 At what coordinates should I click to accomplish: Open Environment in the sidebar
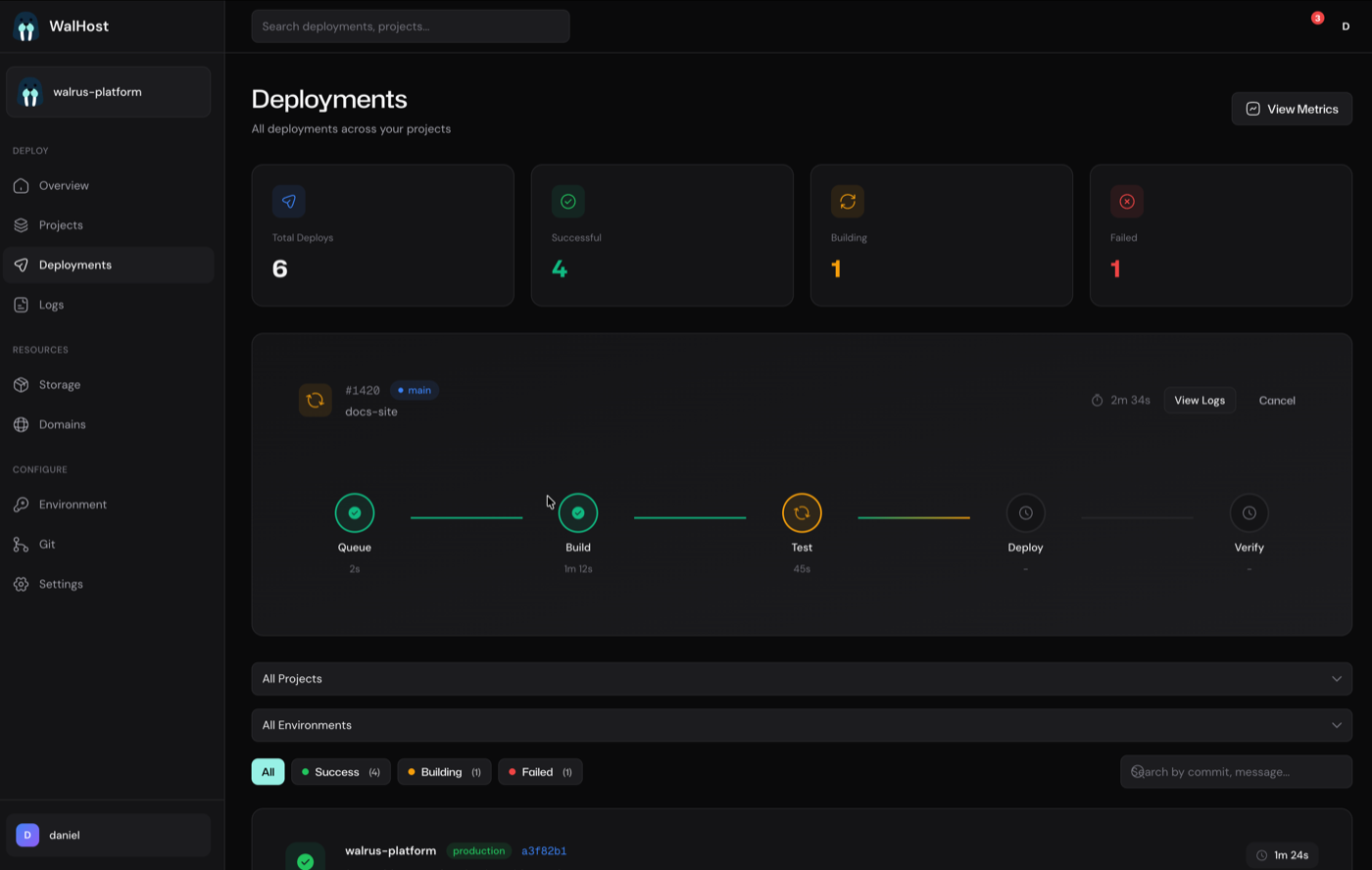109,505
